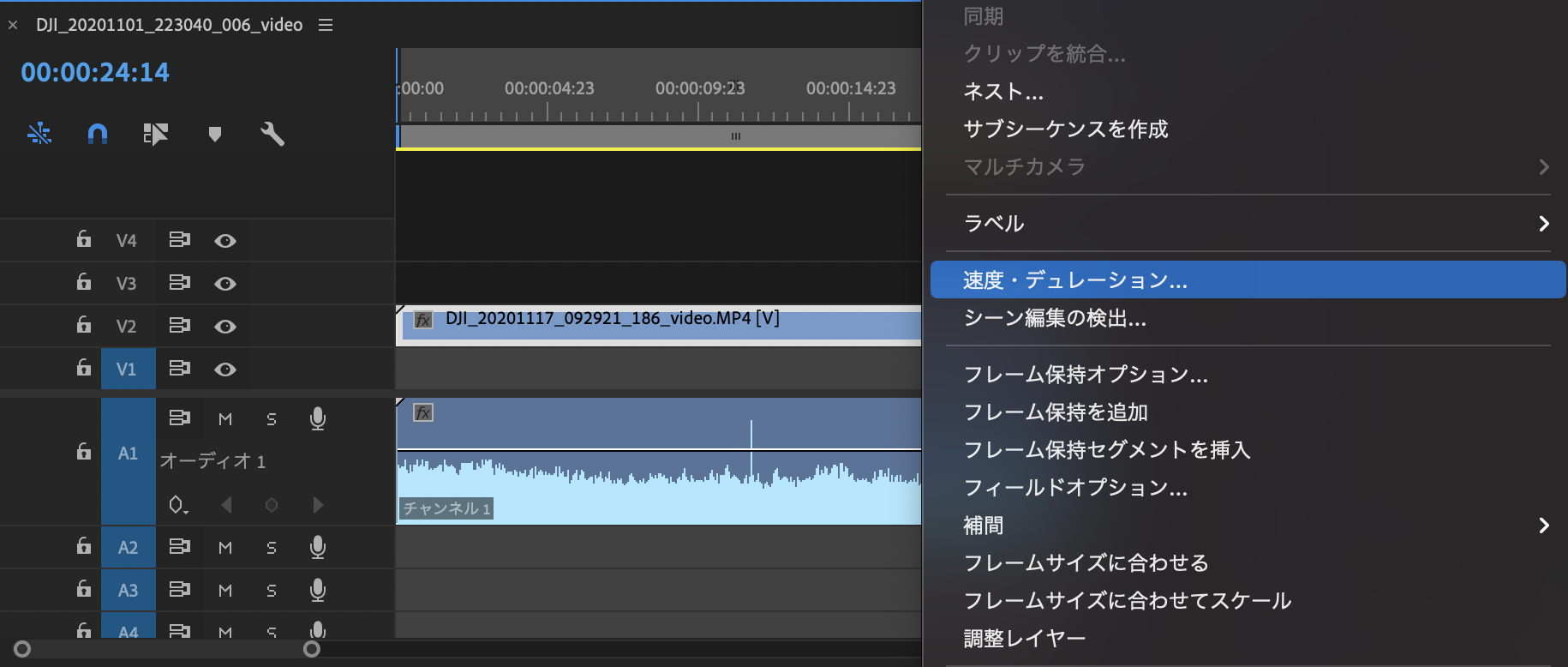Toggle lock on track V4

click(84, 239)
